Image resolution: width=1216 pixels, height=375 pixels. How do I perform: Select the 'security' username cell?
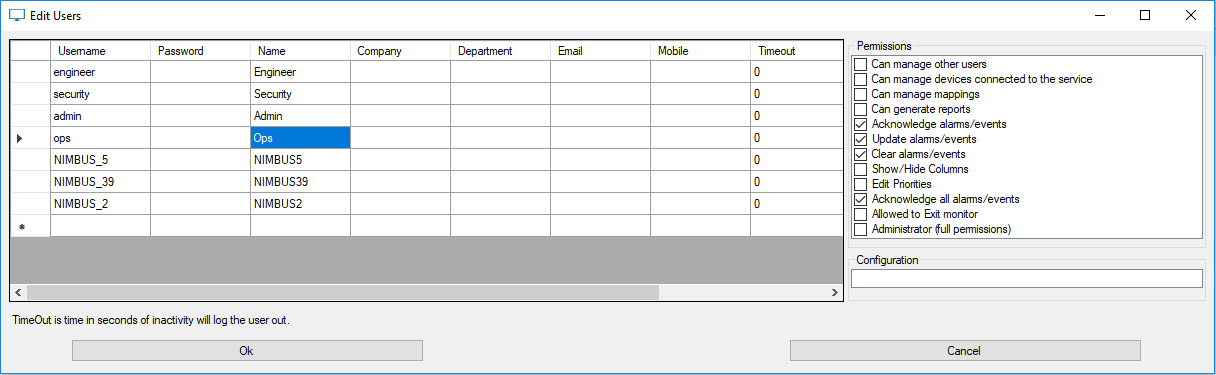[x=100, y=94]
